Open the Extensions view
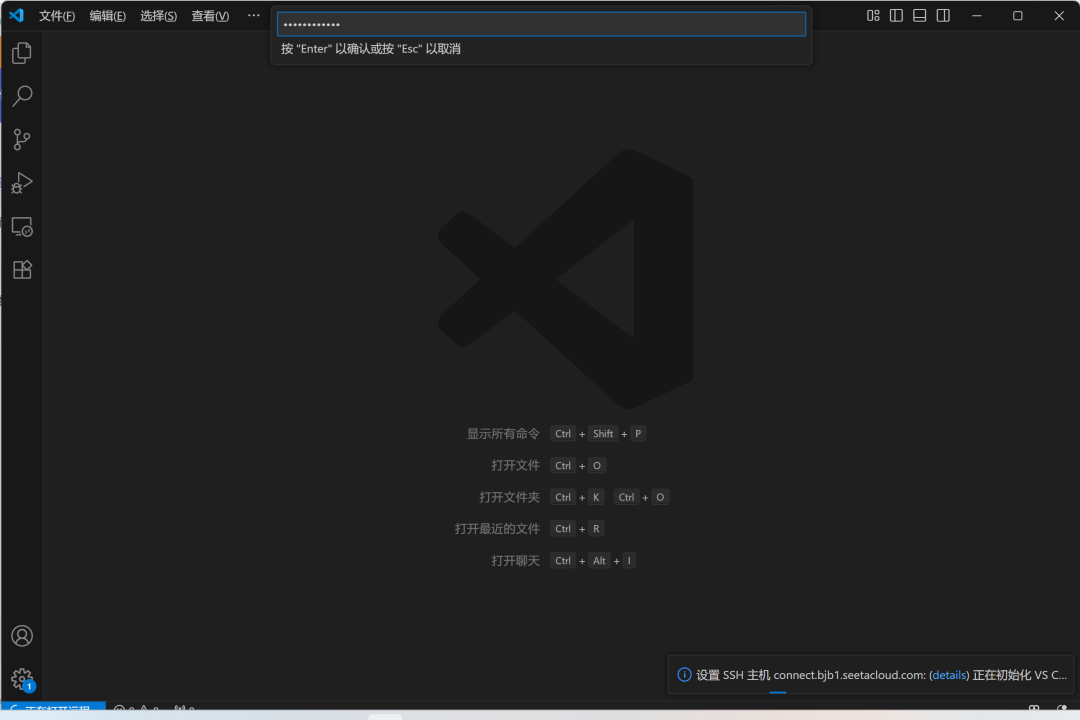Screen dimensions: 1080x720 point(22,269)
